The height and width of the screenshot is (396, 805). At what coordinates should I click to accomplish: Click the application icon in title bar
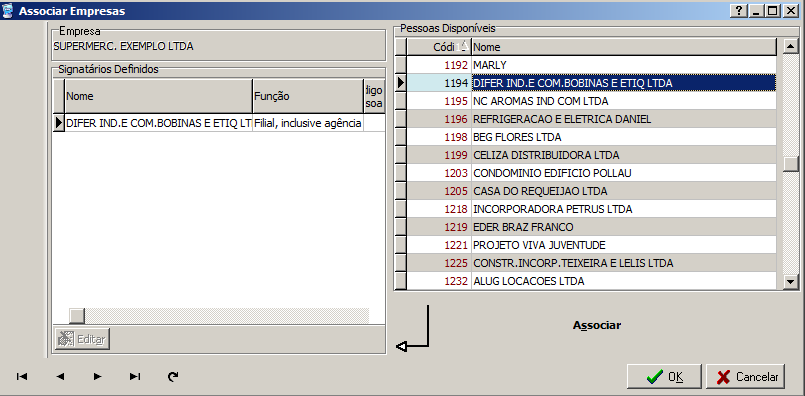point(8,10)
